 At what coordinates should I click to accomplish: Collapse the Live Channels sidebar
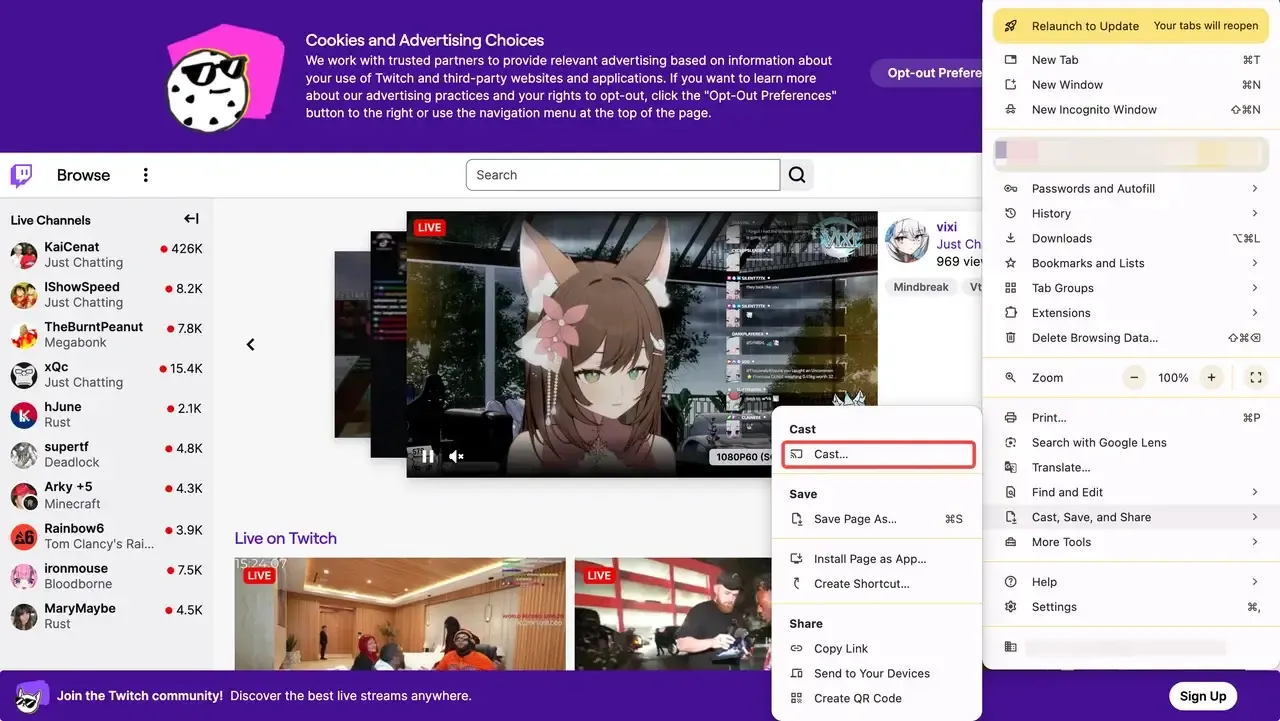[191, 219]
